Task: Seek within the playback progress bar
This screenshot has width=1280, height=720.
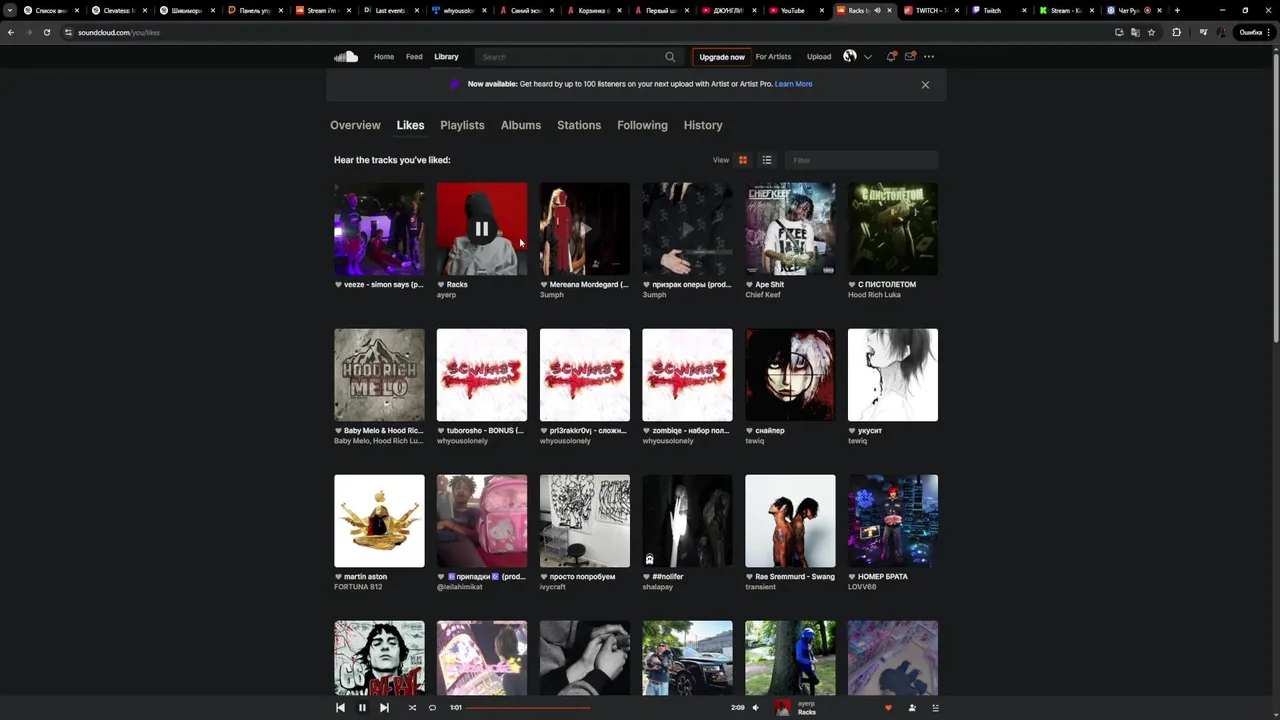Action: pyautogui.click(x=595, y=708)
